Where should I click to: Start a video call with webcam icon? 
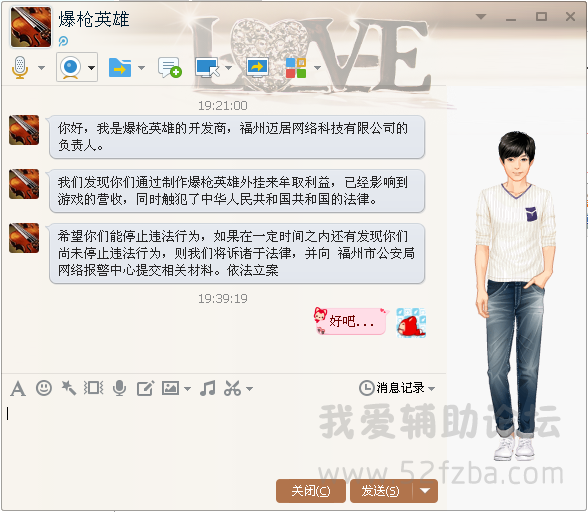(70, 68)
